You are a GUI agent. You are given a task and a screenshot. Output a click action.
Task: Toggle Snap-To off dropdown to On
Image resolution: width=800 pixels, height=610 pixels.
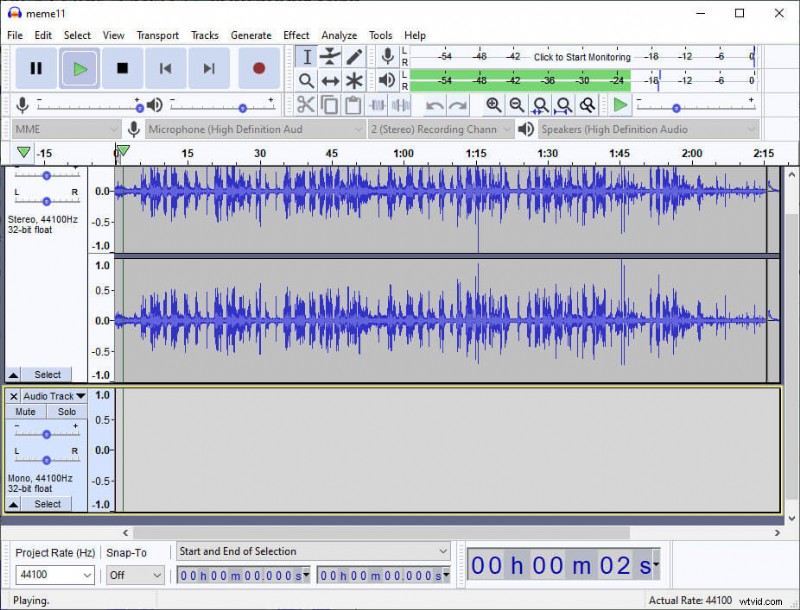coord(134,575)
